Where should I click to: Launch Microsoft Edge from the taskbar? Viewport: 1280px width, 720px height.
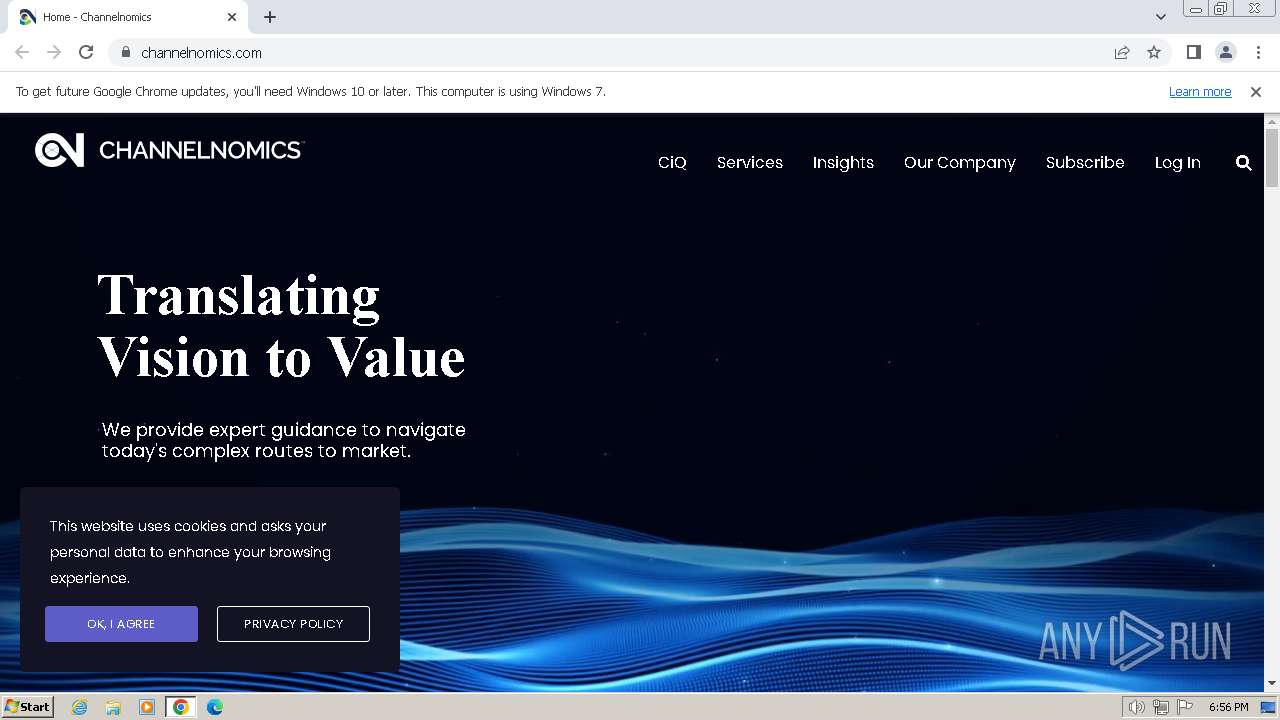click(215, 707)
